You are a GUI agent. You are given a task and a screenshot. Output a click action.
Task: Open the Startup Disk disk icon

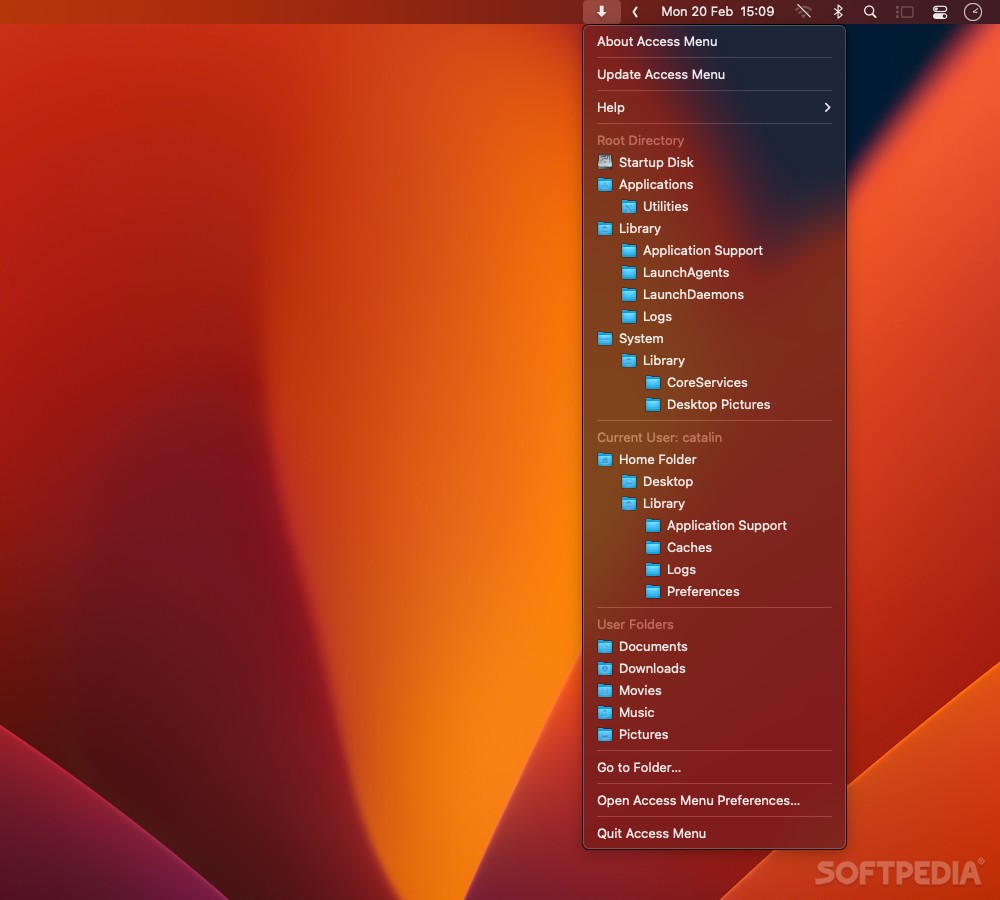click(x=605, y=162)
